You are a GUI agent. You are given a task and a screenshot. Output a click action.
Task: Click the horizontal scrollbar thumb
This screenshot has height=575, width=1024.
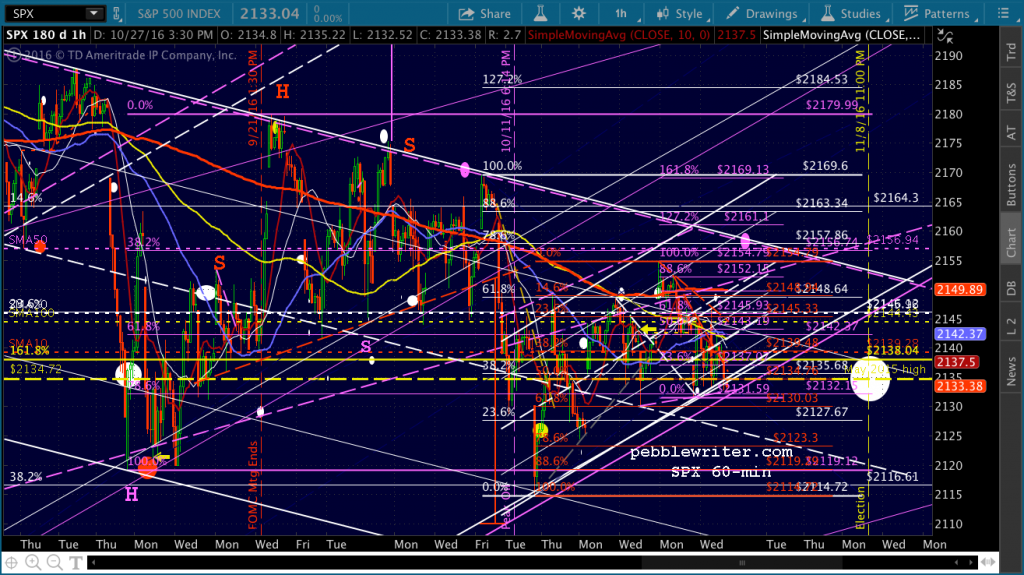tap(742, 562)
